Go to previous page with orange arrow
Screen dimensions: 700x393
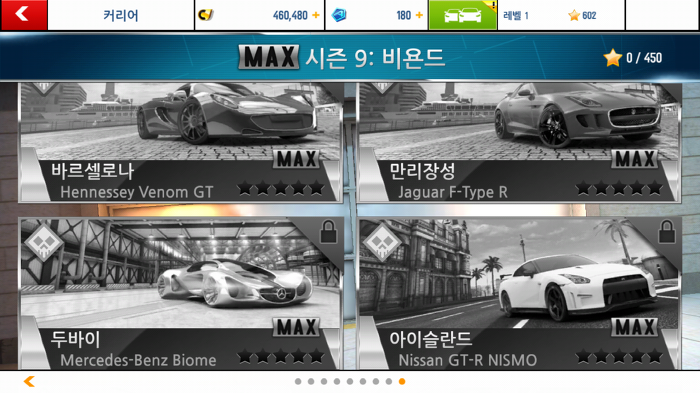pyautogui.click(x=29, y=381)
